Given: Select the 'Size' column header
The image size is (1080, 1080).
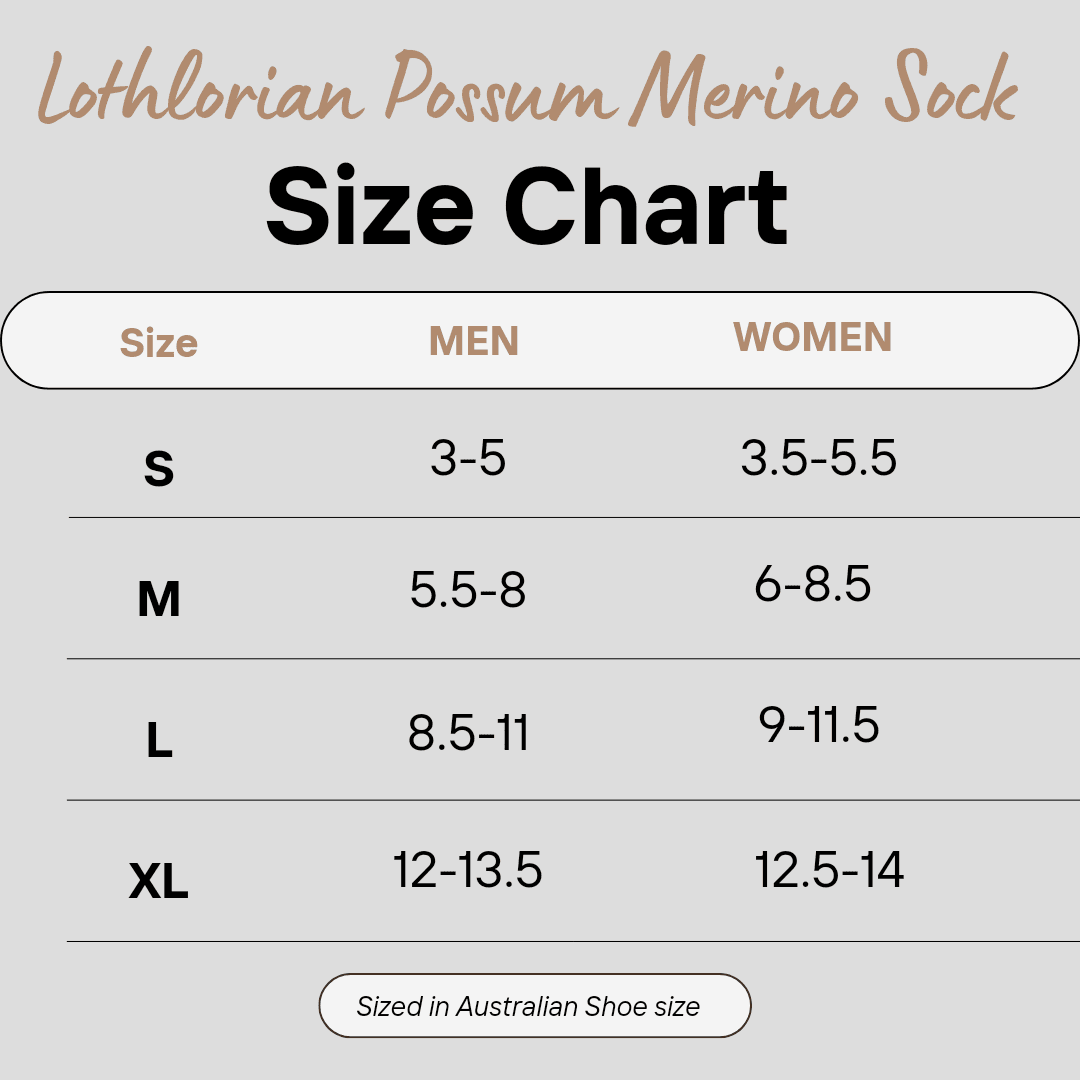Looking at the screenshot, I should 159,343.
